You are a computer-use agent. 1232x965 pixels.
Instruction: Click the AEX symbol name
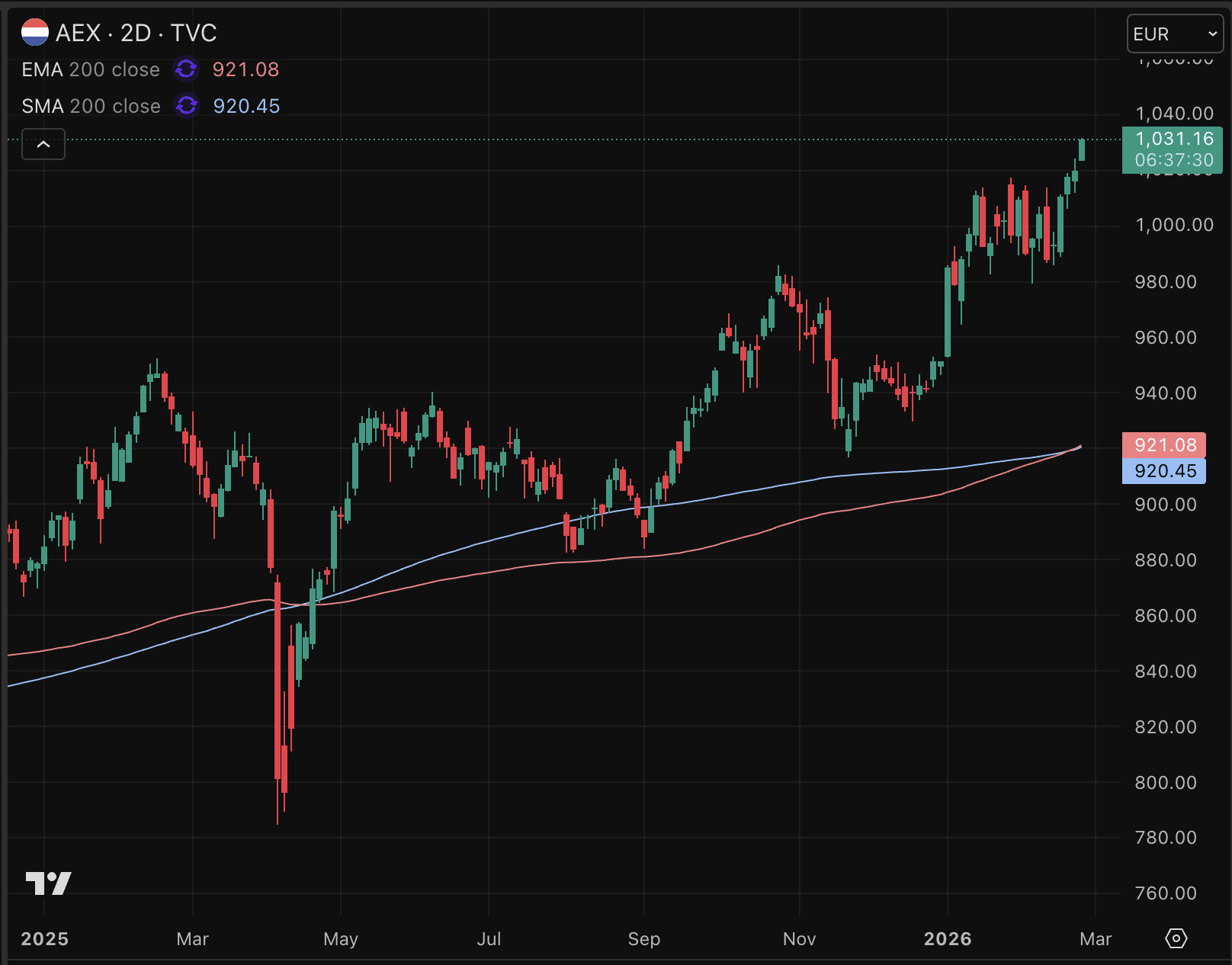click(x=78, y=33)
